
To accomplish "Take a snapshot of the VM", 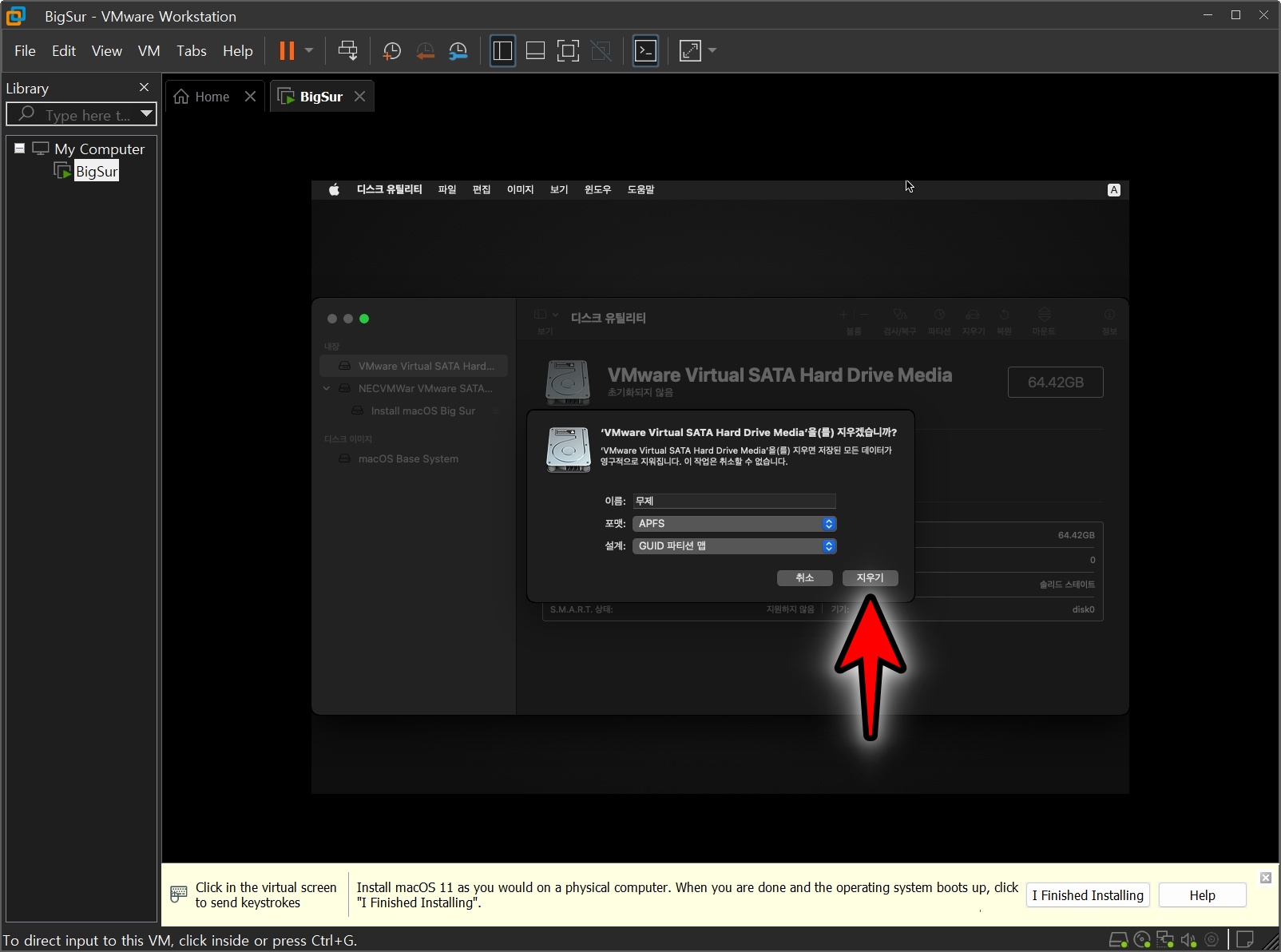I will click(x=391, y=51).
